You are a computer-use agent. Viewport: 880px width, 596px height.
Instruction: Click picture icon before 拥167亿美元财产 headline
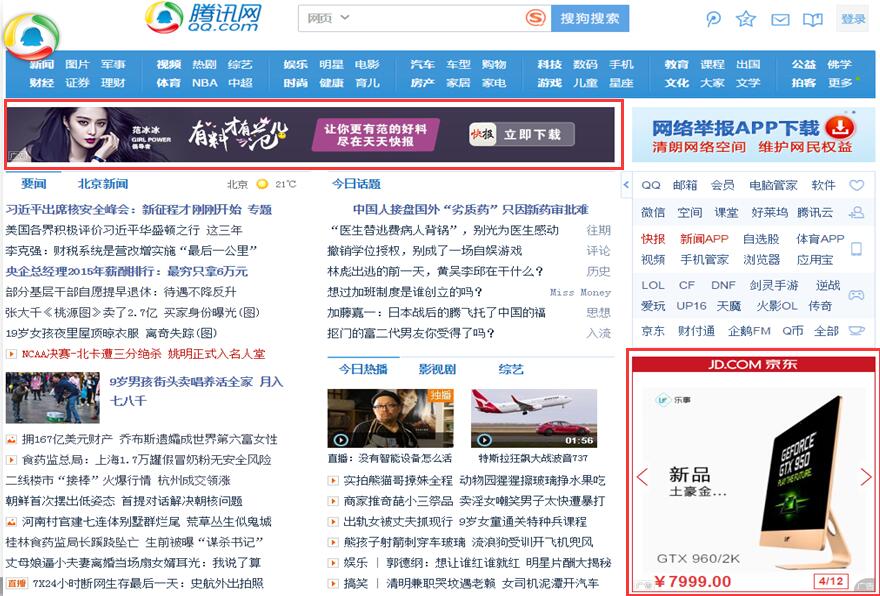[11, 439]
